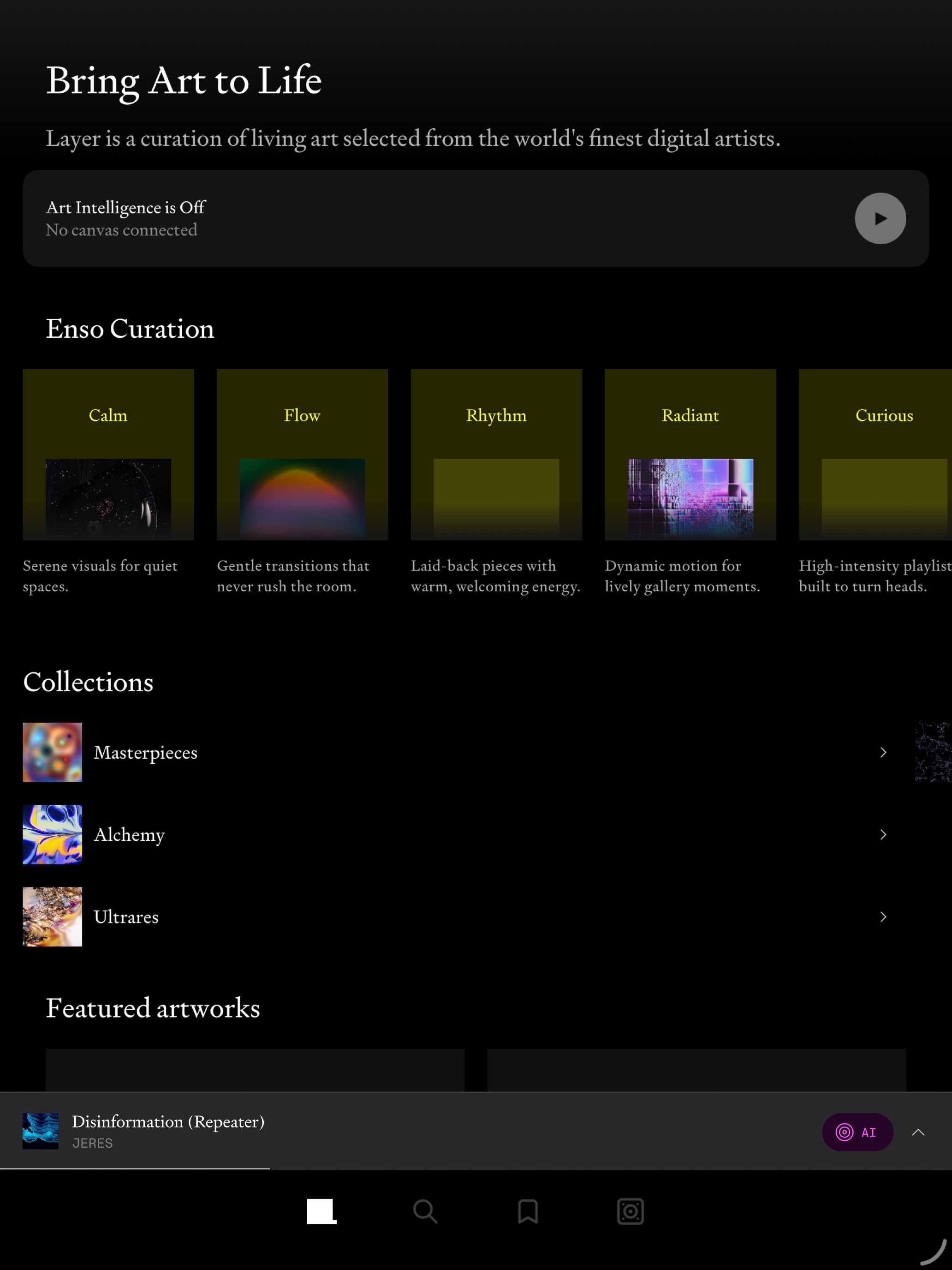Open the Bookmarks tab icon
Viewport: 952px width, 1270px height.
point(527,1211)
